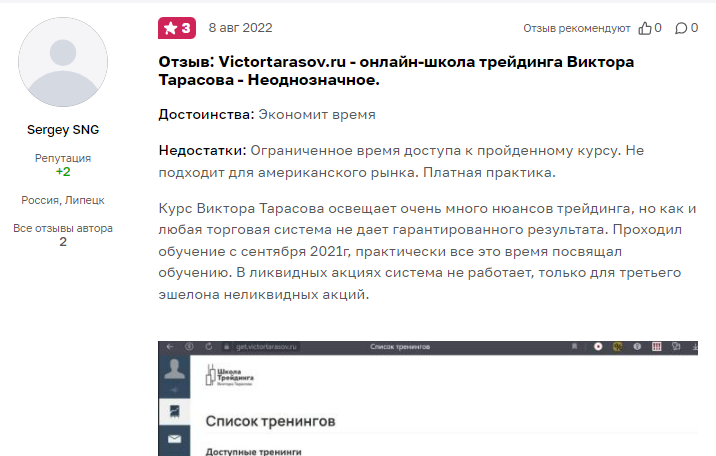
Task: Open comments via speech bubble icon
Action: click(681, 28)
